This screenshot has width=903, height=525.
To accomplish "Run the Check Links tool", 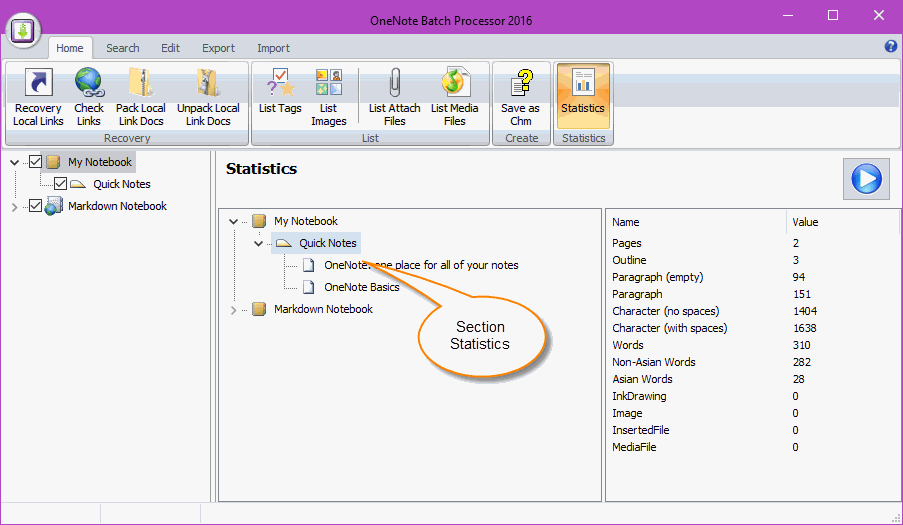I will pyautogui.click(x=89, y=97).
